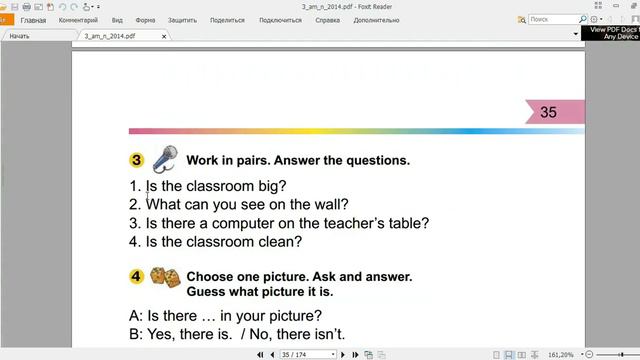Go to next page arrow
This screenshot has height=360, width=640.
click(x=343, y=355)
